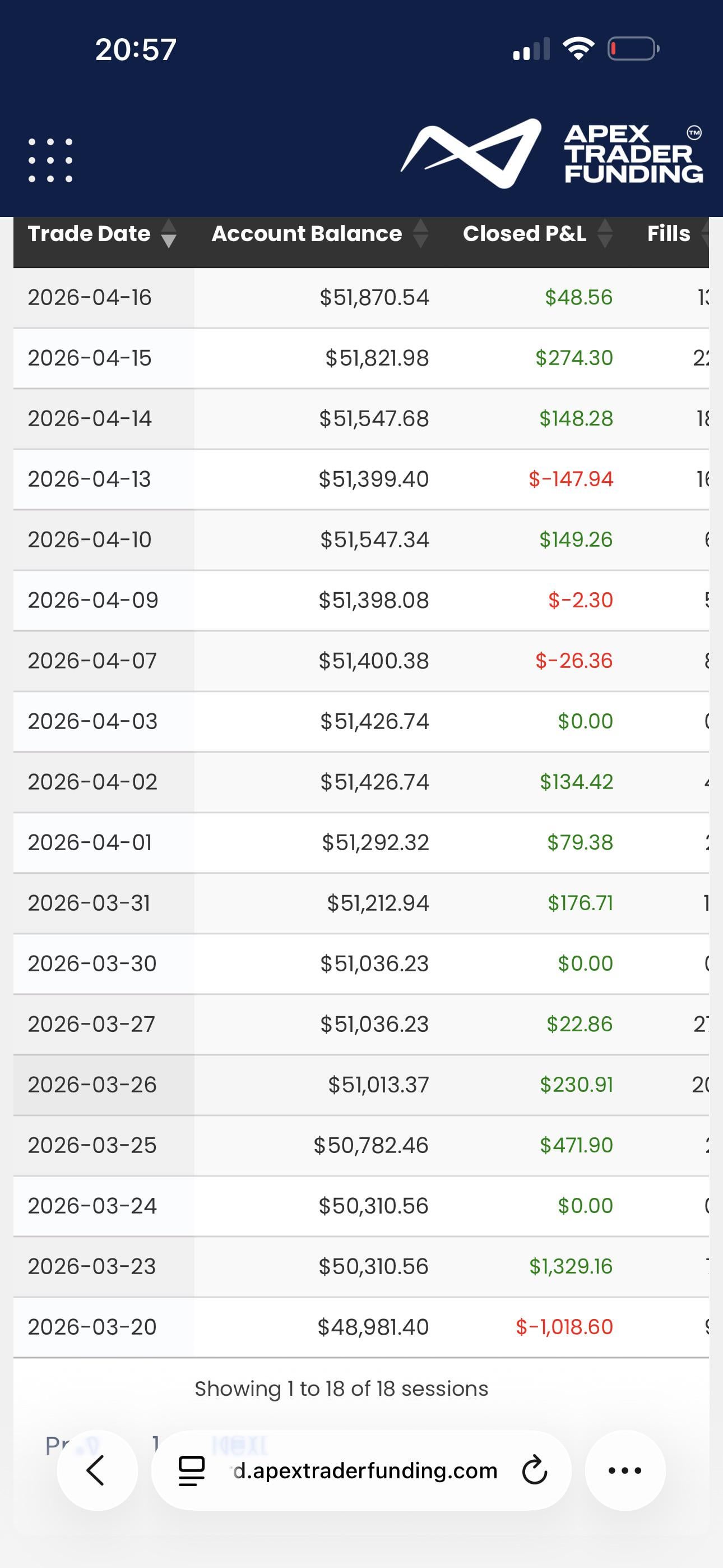Tap the Fills column header
Image resolution: width=723 pixels, height=1568 pixels.
coord(668,234)
